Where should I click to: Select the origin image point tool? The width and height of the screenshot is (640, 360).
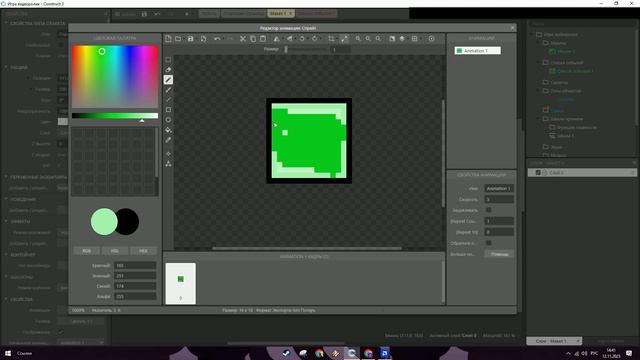(x=168, y=154)
